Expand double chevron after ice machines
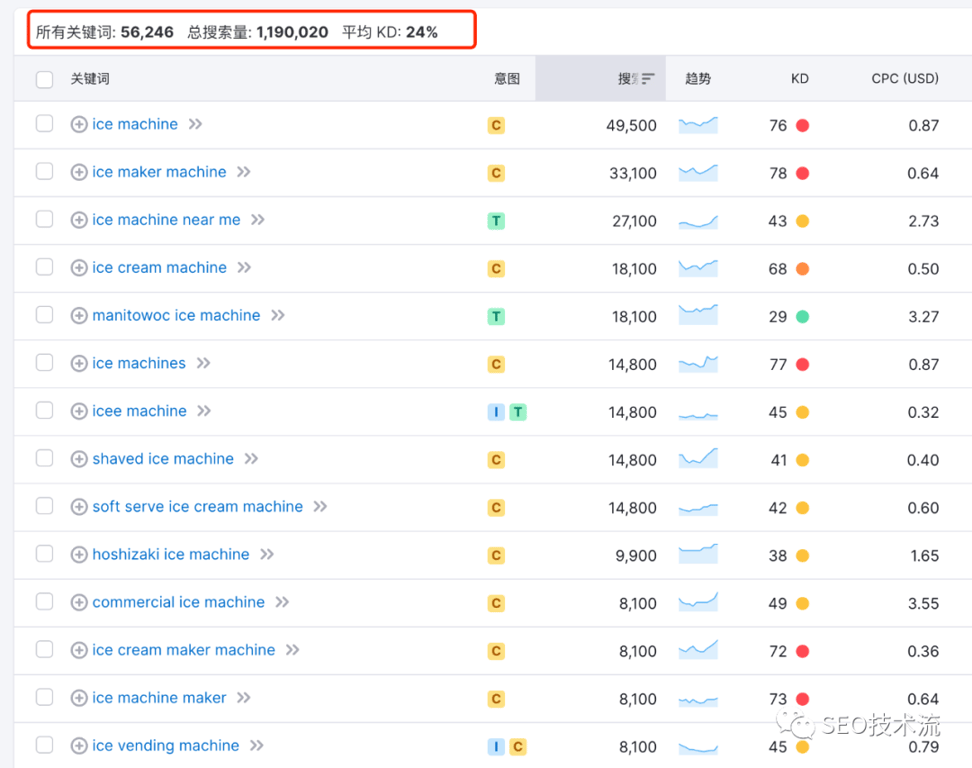Screen dimensions: 972x768 204,363
